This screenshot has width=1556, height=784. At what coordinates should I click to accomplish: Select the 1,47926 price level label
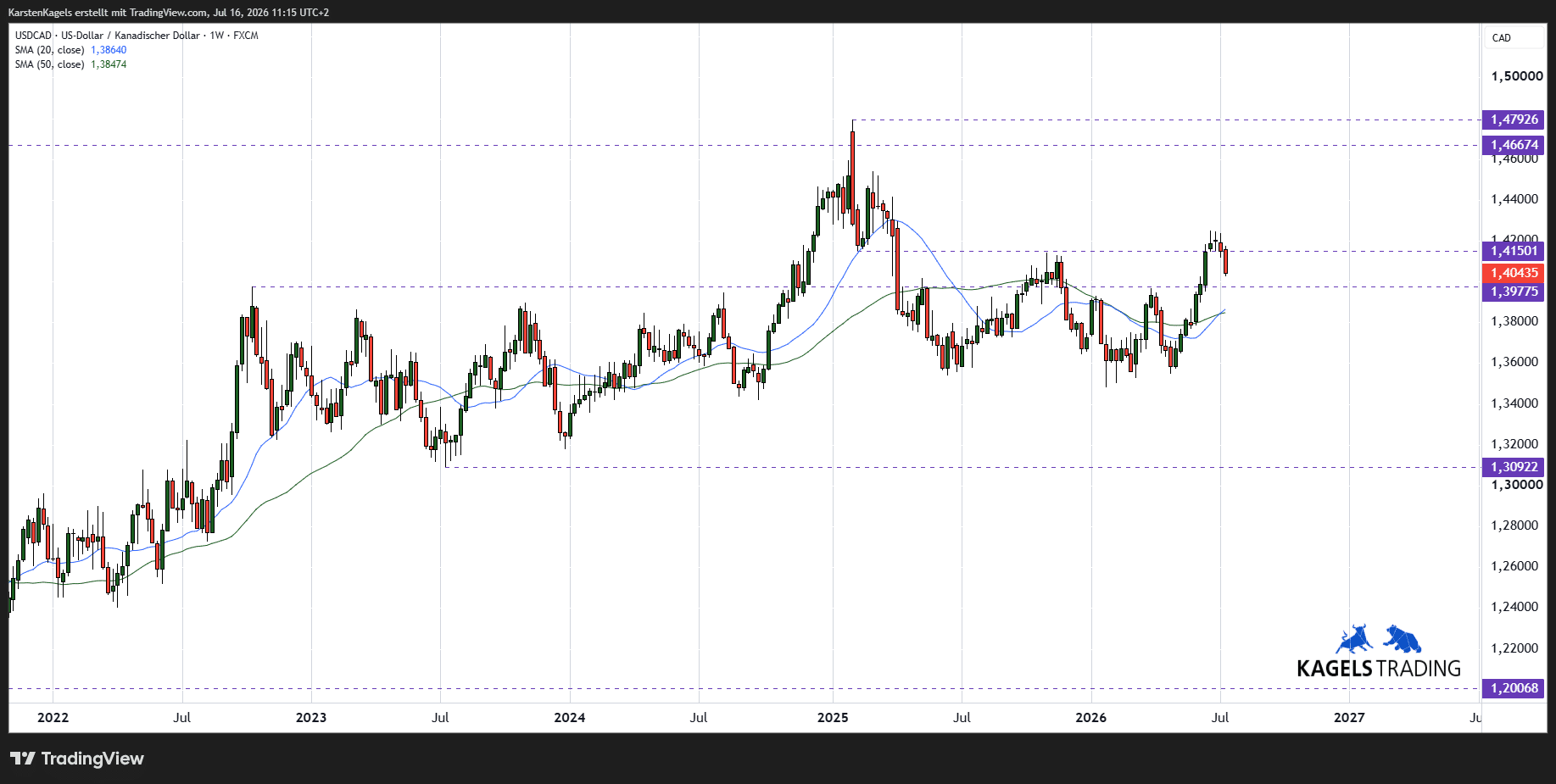[1514, 120]
